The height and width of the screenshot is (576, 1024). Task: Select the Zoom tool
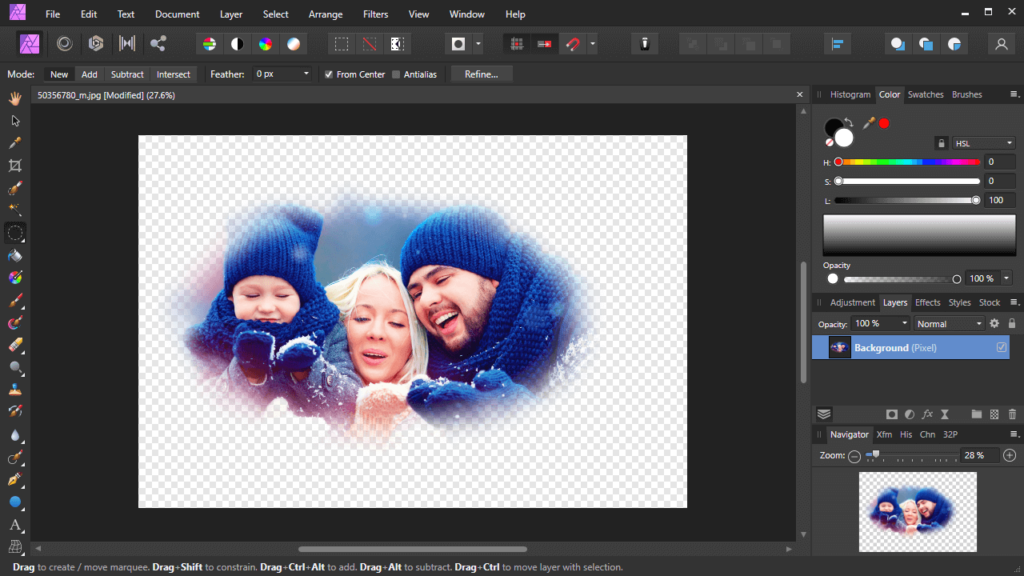pos(14,367)
